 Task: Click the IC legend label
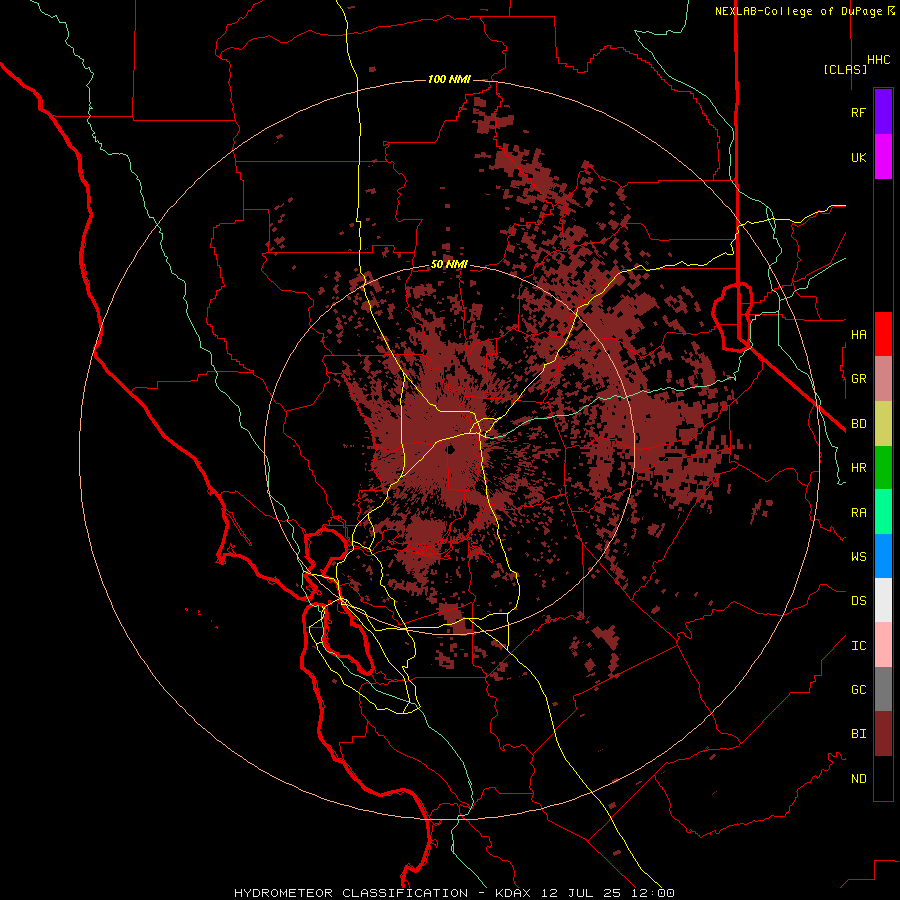pos(858,646)
